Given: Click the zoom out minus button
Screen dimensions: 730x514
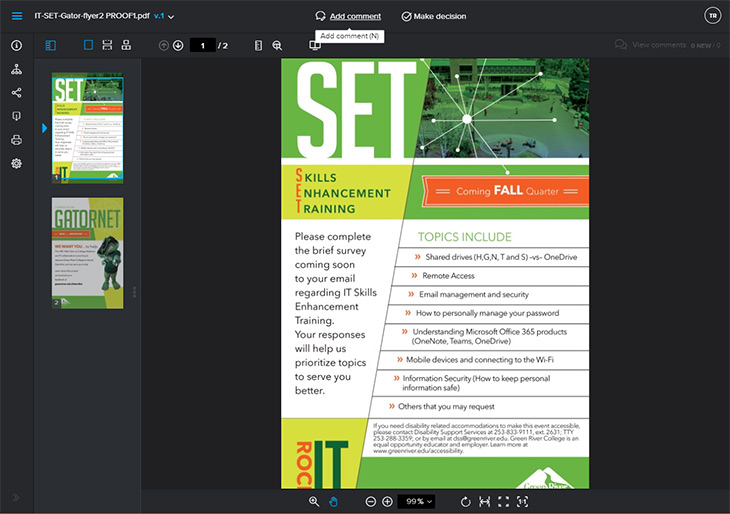Looking at the screenshot, I should click(x=371, y=501).
